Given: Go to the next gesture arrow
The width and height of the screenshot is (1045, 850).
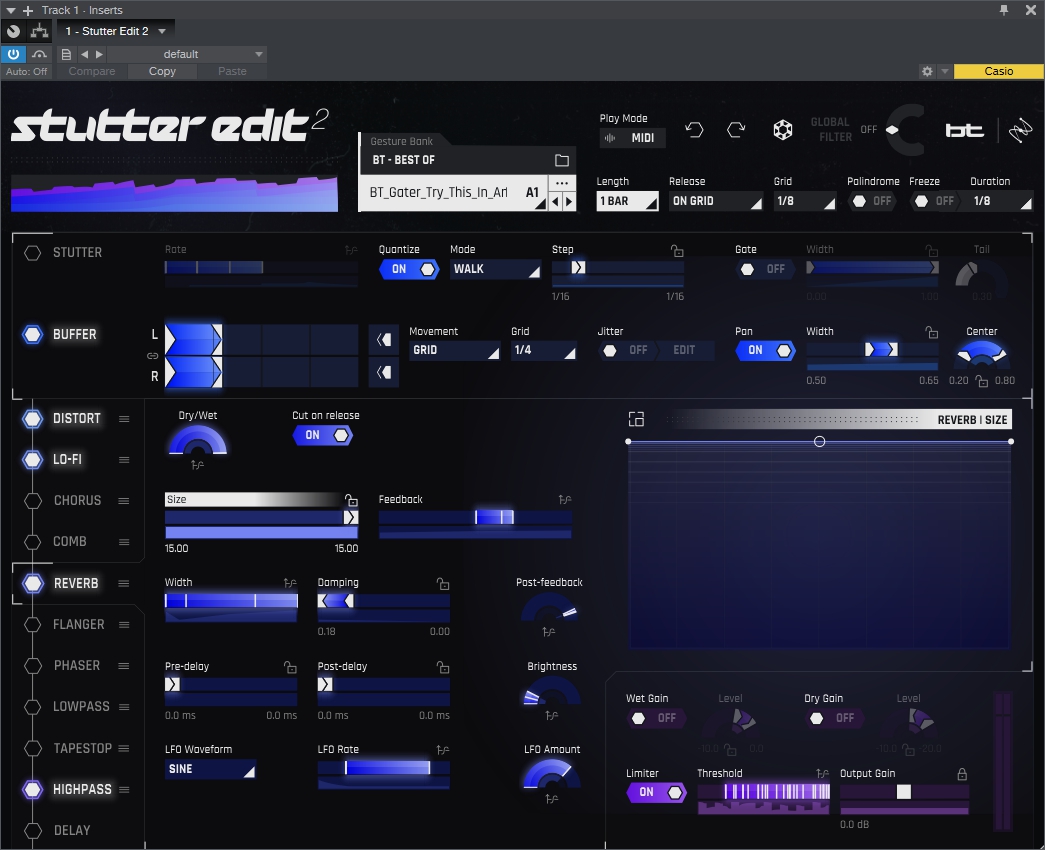Looking at the screenshot, I should tap(568, 201).
